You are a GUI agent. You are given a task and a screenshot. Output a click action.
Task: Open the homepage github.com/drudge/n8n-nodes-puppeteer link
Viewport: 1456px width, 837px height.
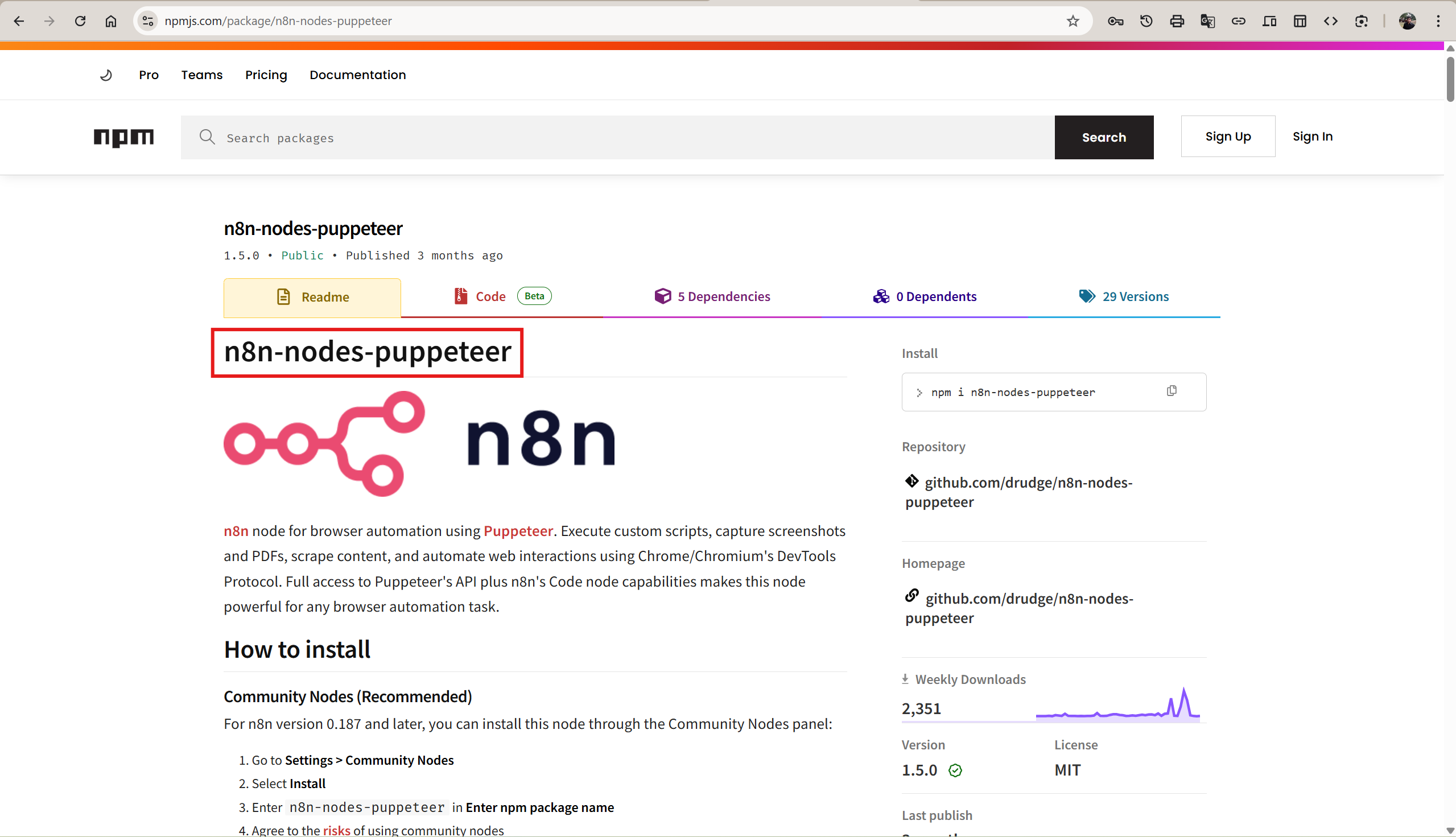pyautogui.click(x=1018, y=608)
